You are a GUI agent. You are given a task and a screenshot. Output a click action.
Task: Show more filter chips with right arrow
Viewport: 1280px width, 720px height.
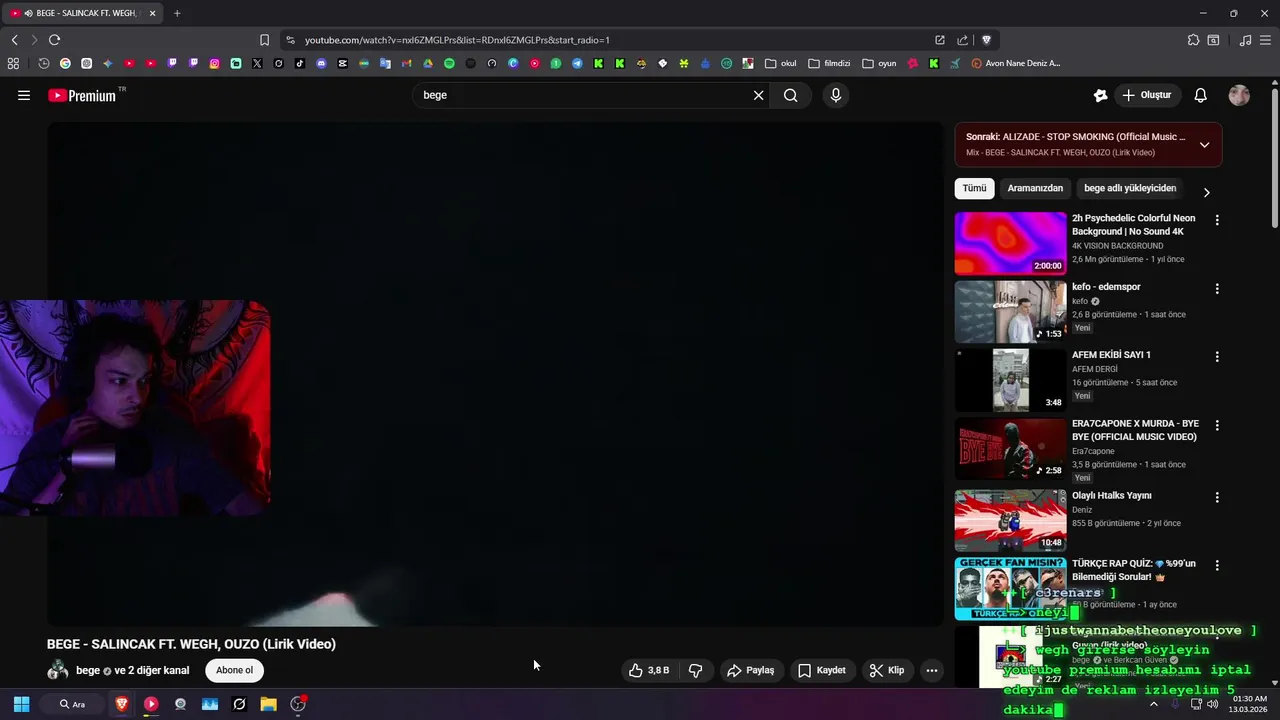1206,192
